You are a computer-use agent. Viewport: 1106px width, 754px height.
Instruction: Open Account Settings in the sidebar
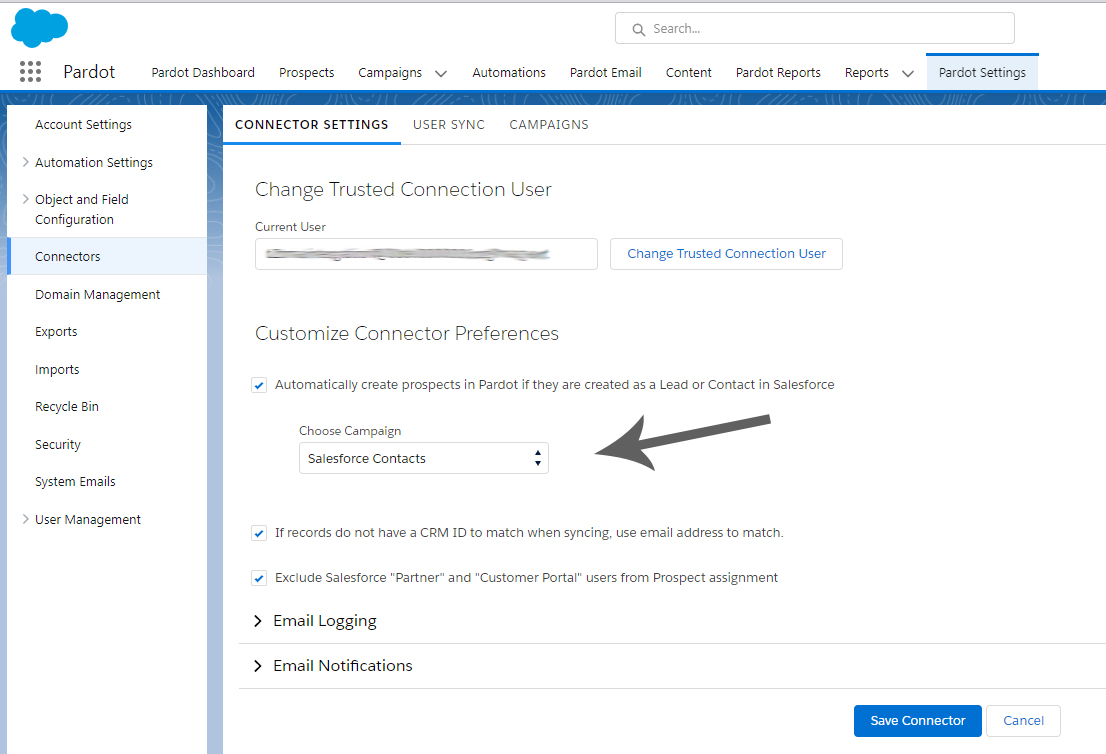pos(83,125)
